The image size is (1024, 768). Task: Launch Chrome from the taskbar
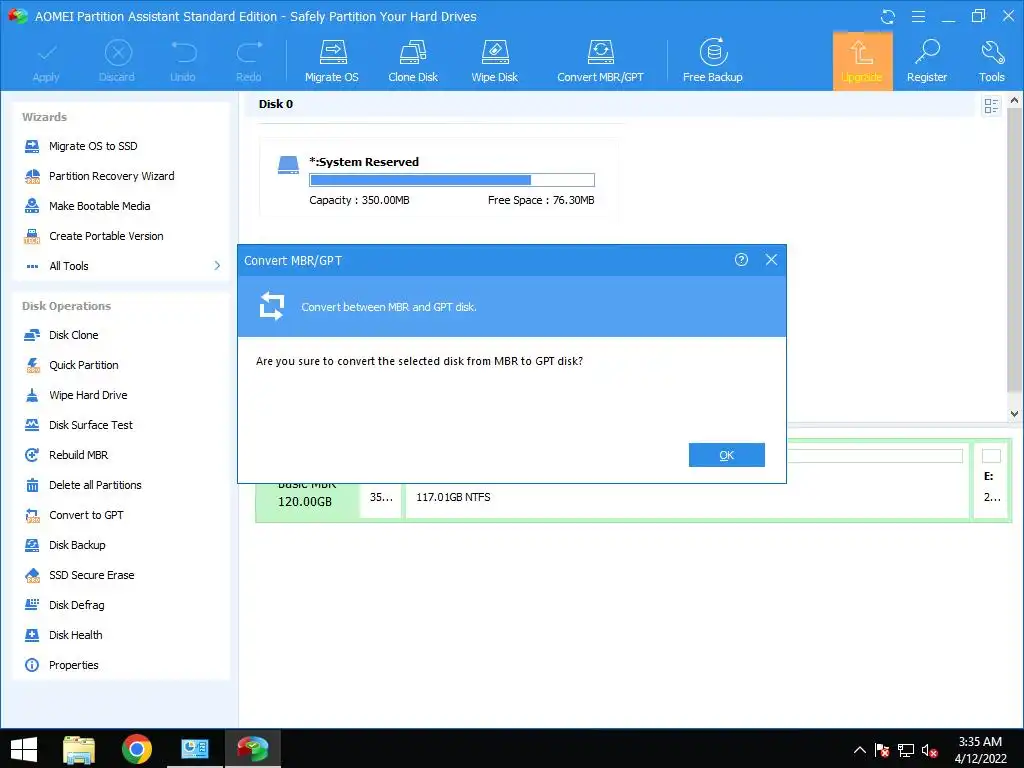coord(136,749)
